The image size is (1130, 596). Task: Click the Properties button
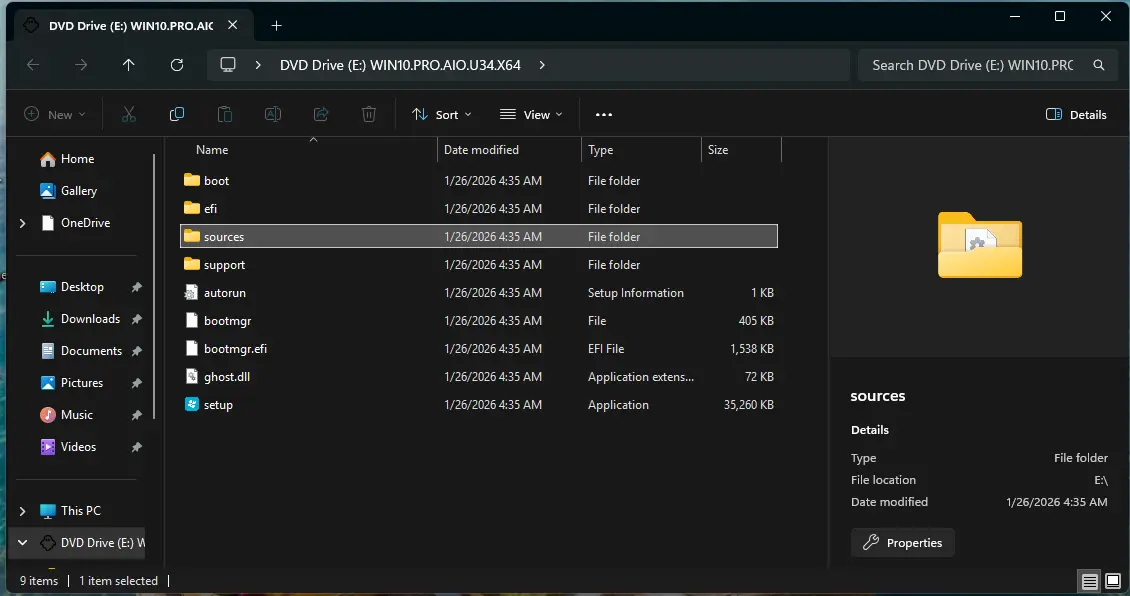(x=902, y=543)
